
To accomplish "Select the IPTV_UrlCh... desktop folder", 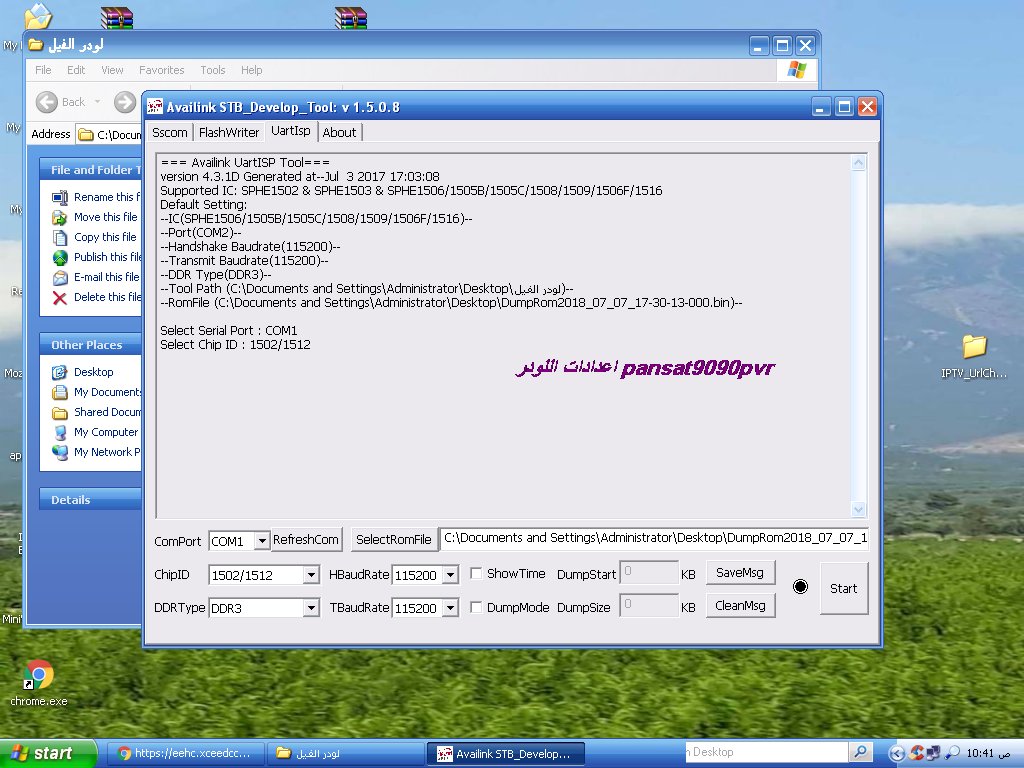I will tap(974, 357).
